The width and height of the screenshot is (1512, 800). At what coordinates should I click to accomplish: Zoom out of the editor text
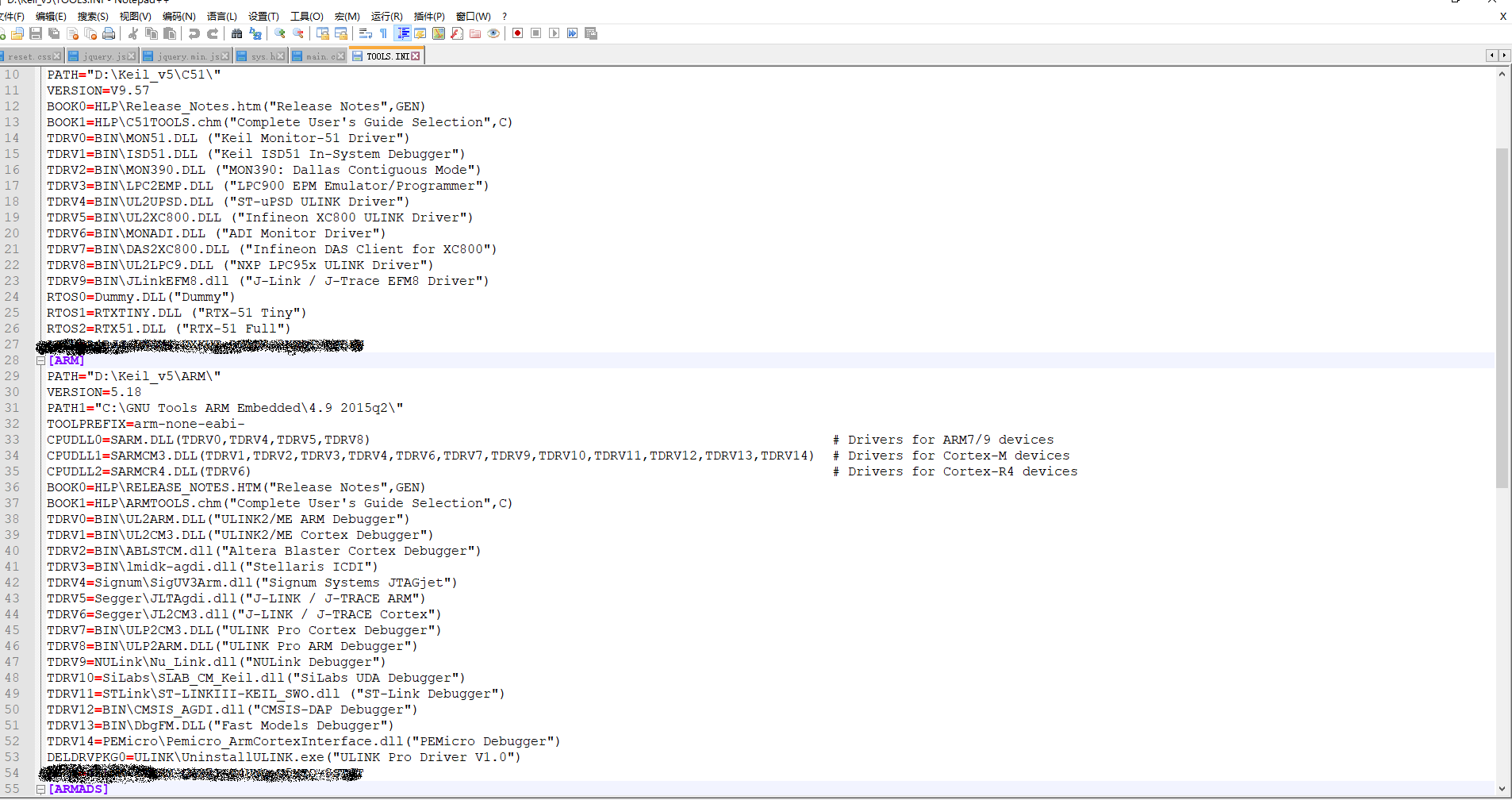298,33
